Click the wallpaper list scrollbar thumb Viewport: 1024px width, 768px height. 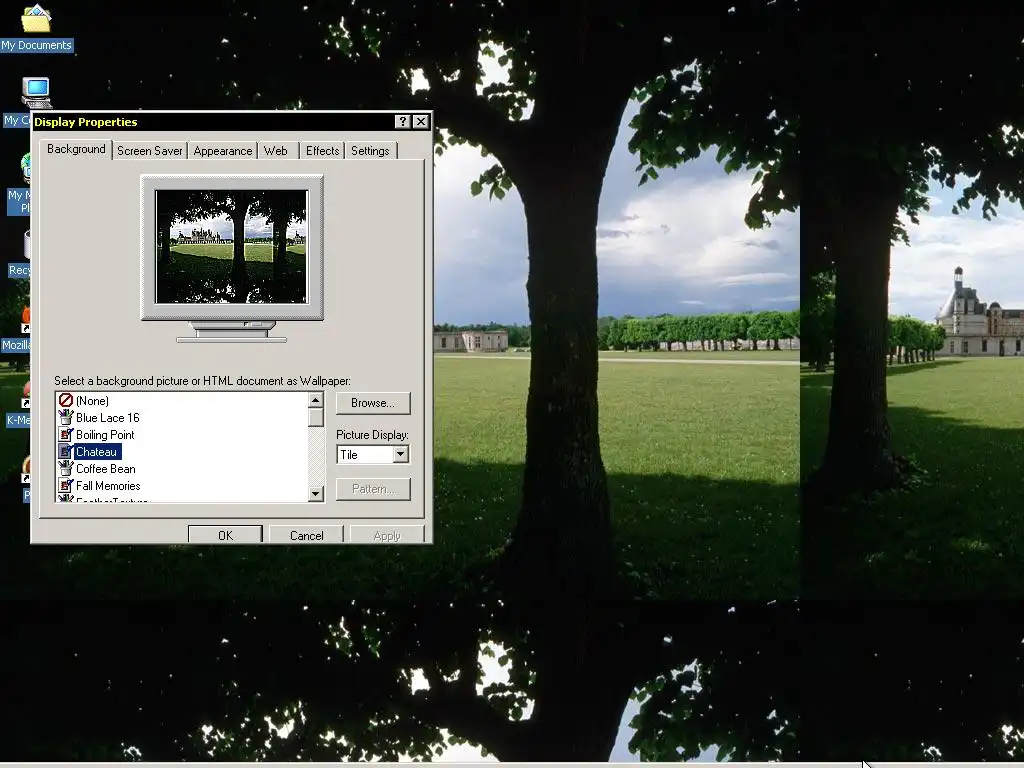[x=315, y=417]
